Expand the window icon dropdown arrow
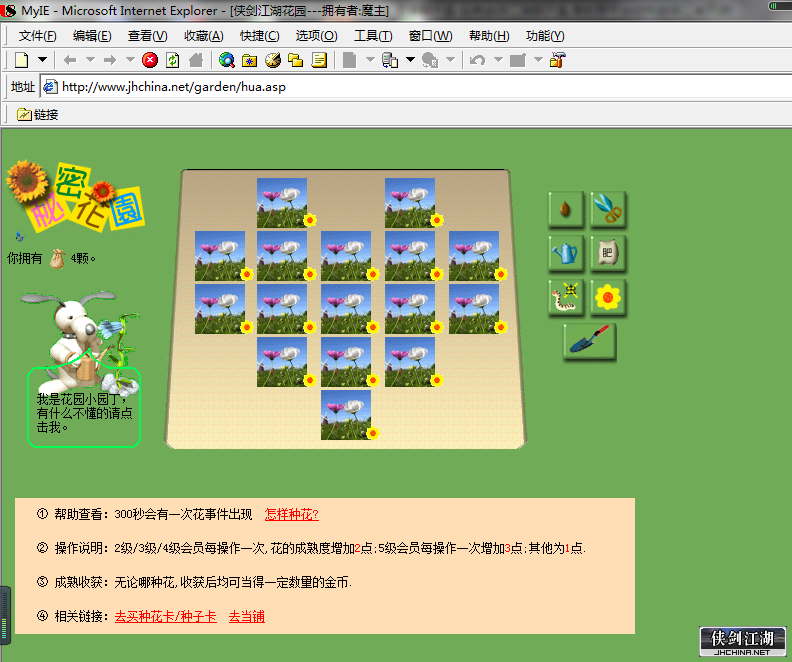This screenshot has height=662, width=792. 538,60
